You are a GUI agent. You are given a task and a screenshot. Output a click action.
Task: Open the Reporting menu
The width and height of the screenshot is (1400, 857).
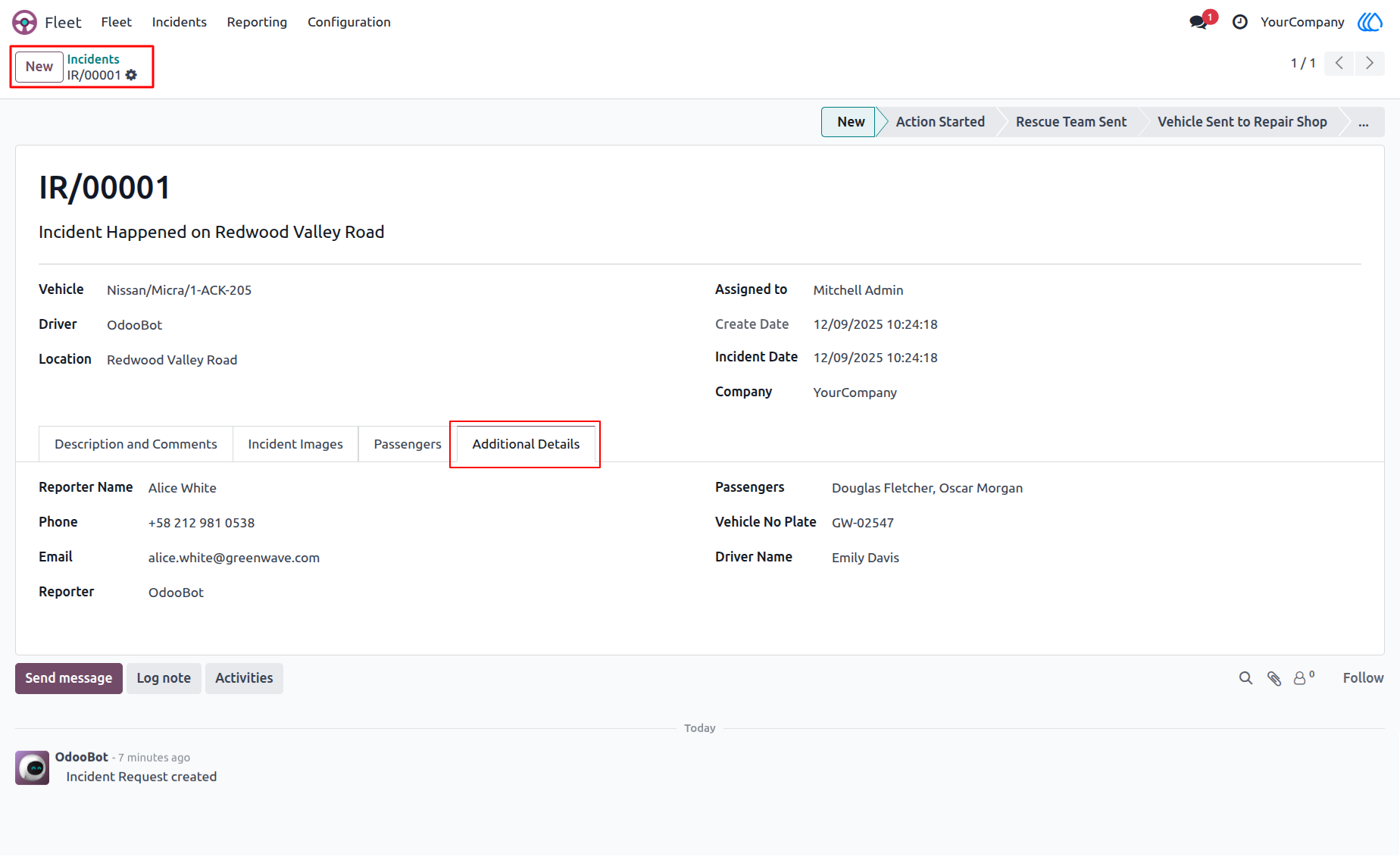257,22
